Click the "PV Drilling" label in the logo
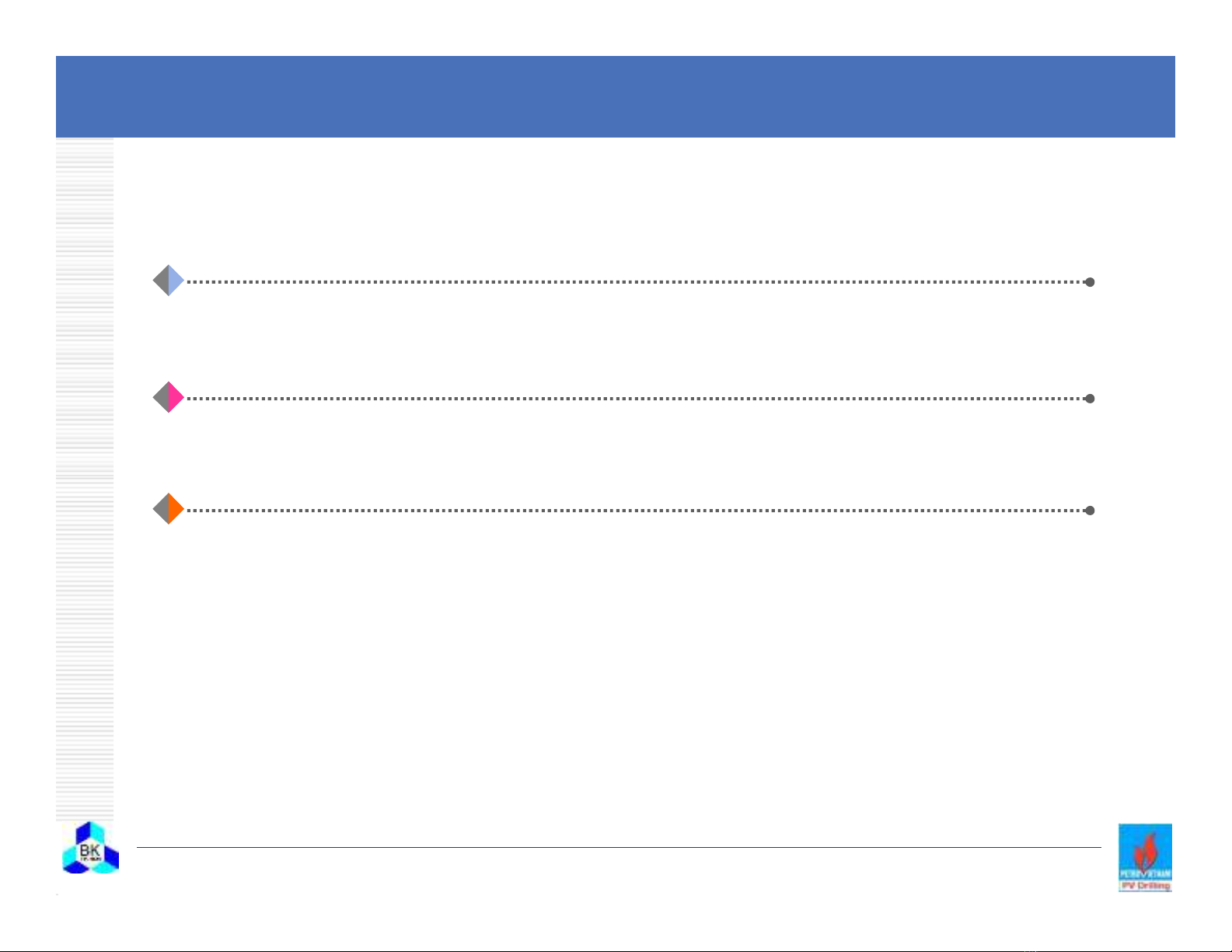1232x952 pixels. coord(1145,886)
